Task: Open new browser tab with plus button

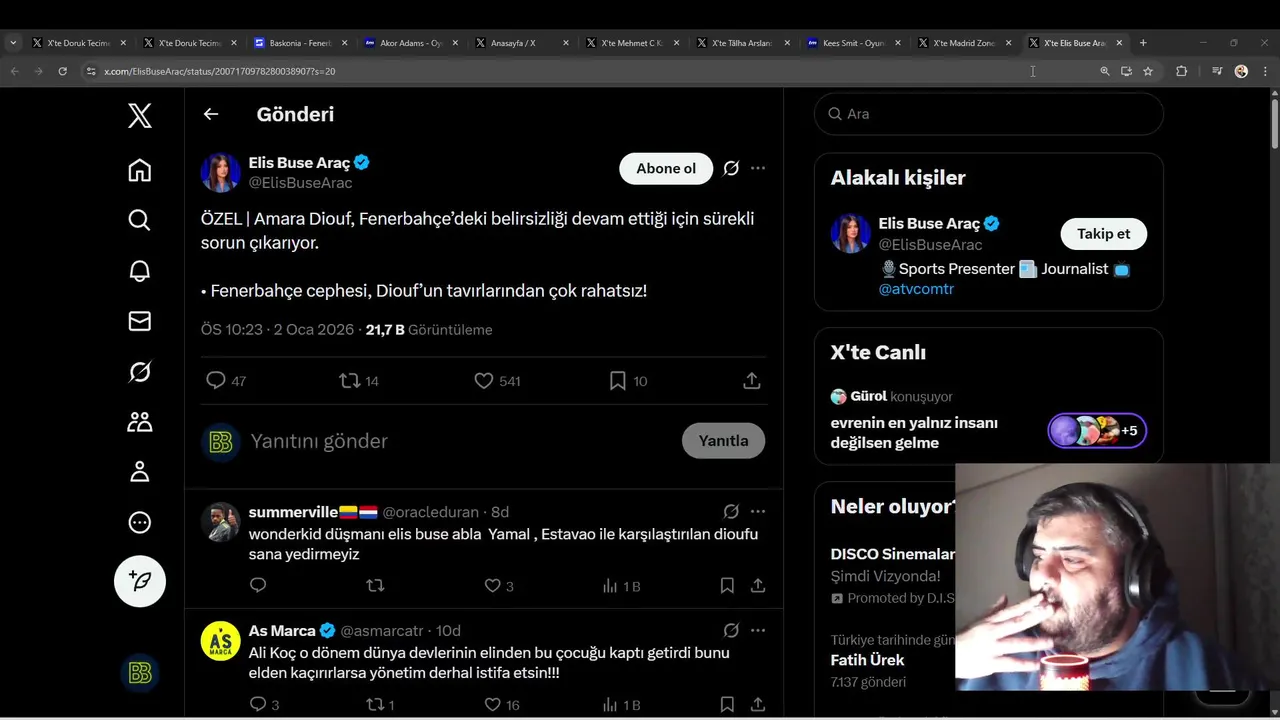Action: [1143, 43]
